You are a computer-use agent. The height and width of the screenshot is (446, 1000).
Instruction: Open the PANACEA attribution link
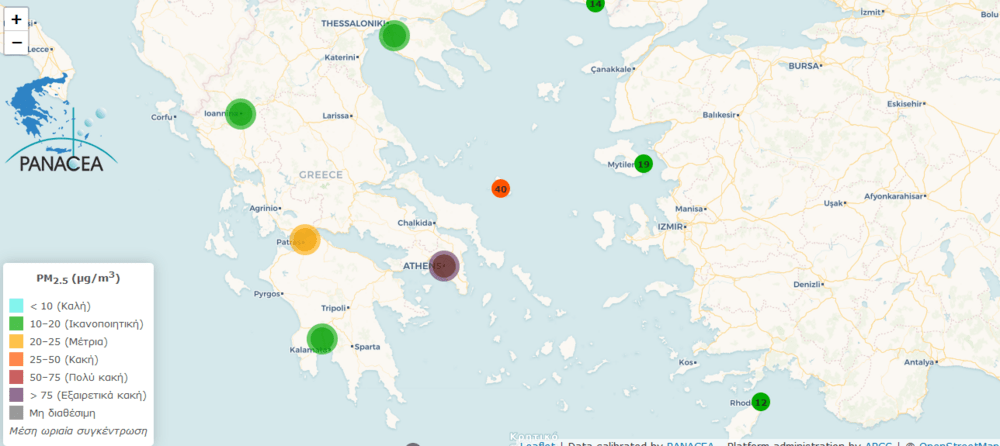click(691, 444)
